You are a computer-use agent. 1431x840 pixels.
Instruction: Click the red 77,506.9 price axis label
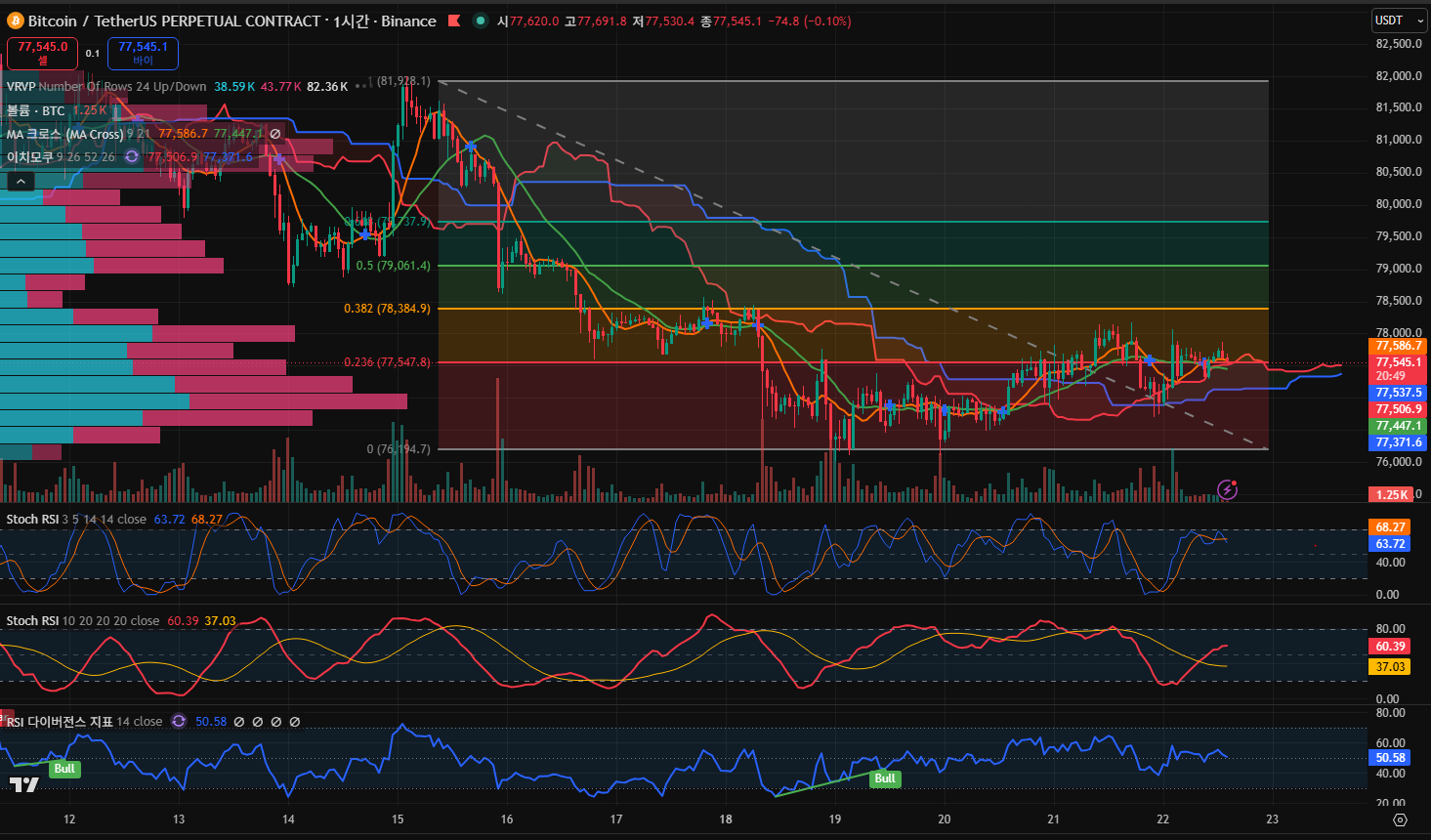(x=1399, y=409)
